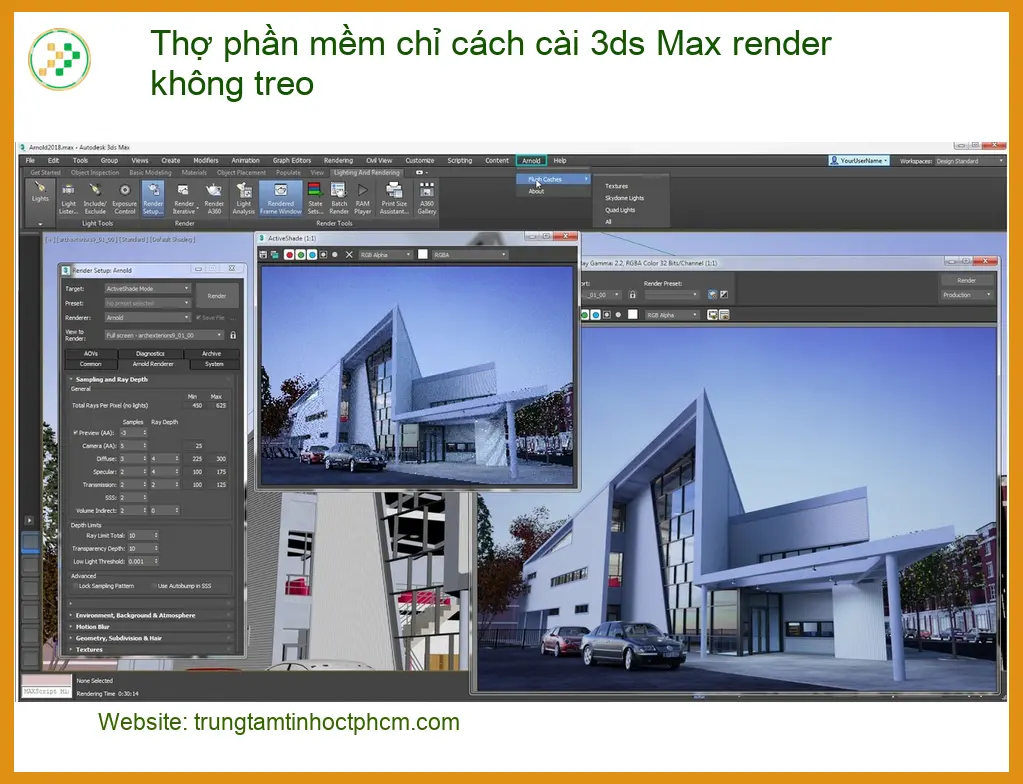Switch to the Diagnostics tab
The width and height of the screenshot is (1023, 784).
point(150,354)
